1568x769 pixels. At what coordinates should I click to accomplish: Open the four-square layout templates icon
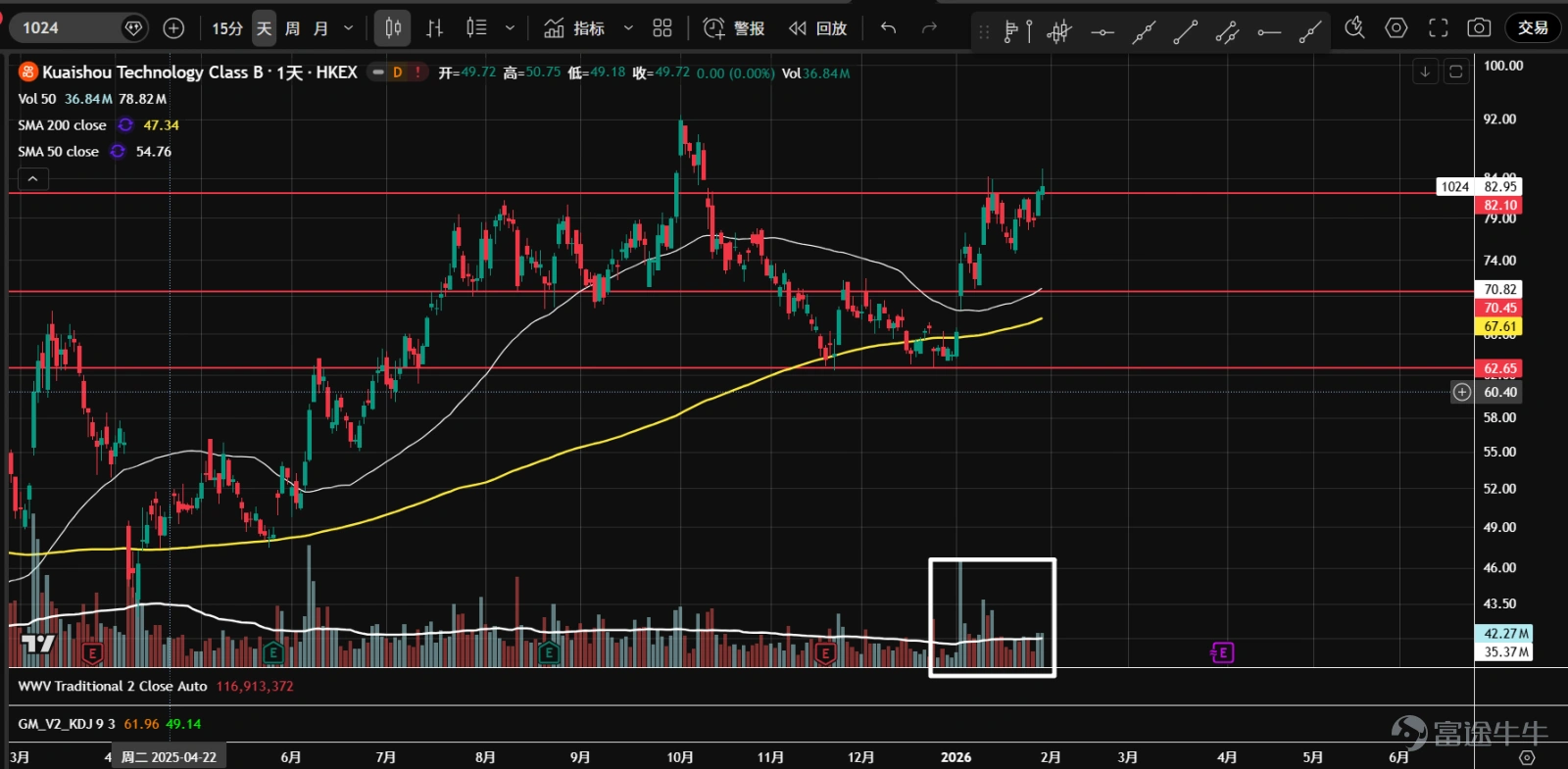click(x=662, y=27)
